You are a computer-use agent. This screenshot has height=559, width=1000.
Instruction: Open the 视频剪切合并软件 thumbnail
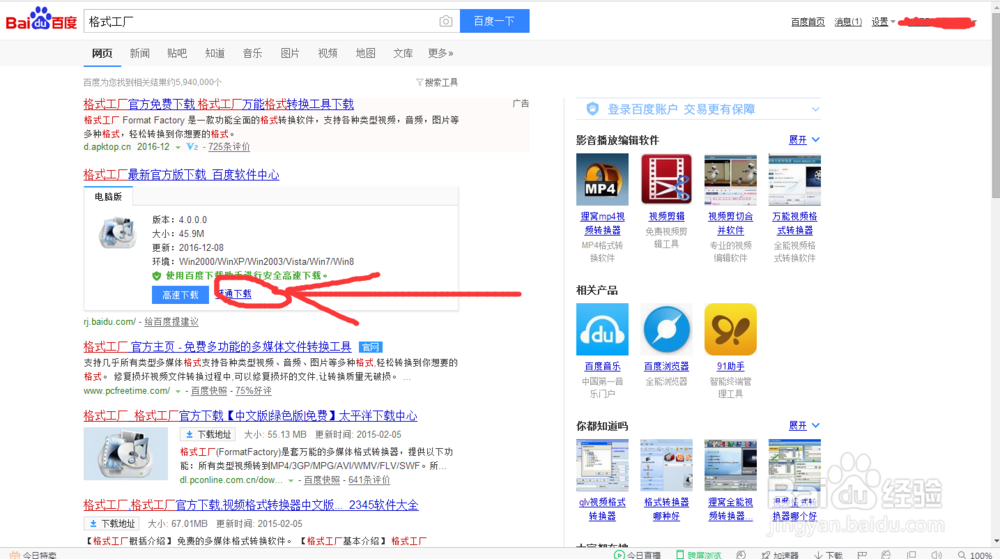point(730,180)
